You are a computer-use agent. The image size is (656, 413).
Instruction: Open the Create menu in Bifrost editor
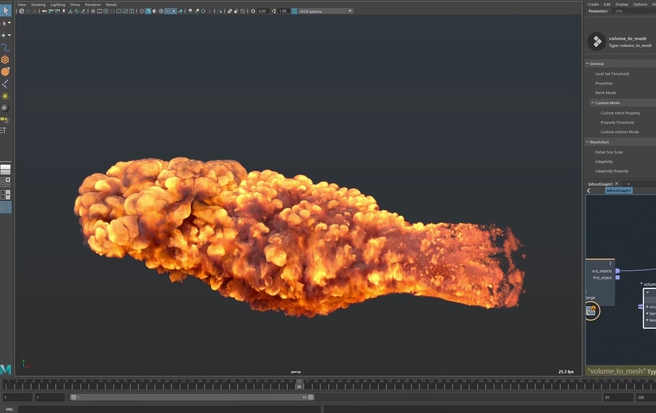[x=593, y=4]
